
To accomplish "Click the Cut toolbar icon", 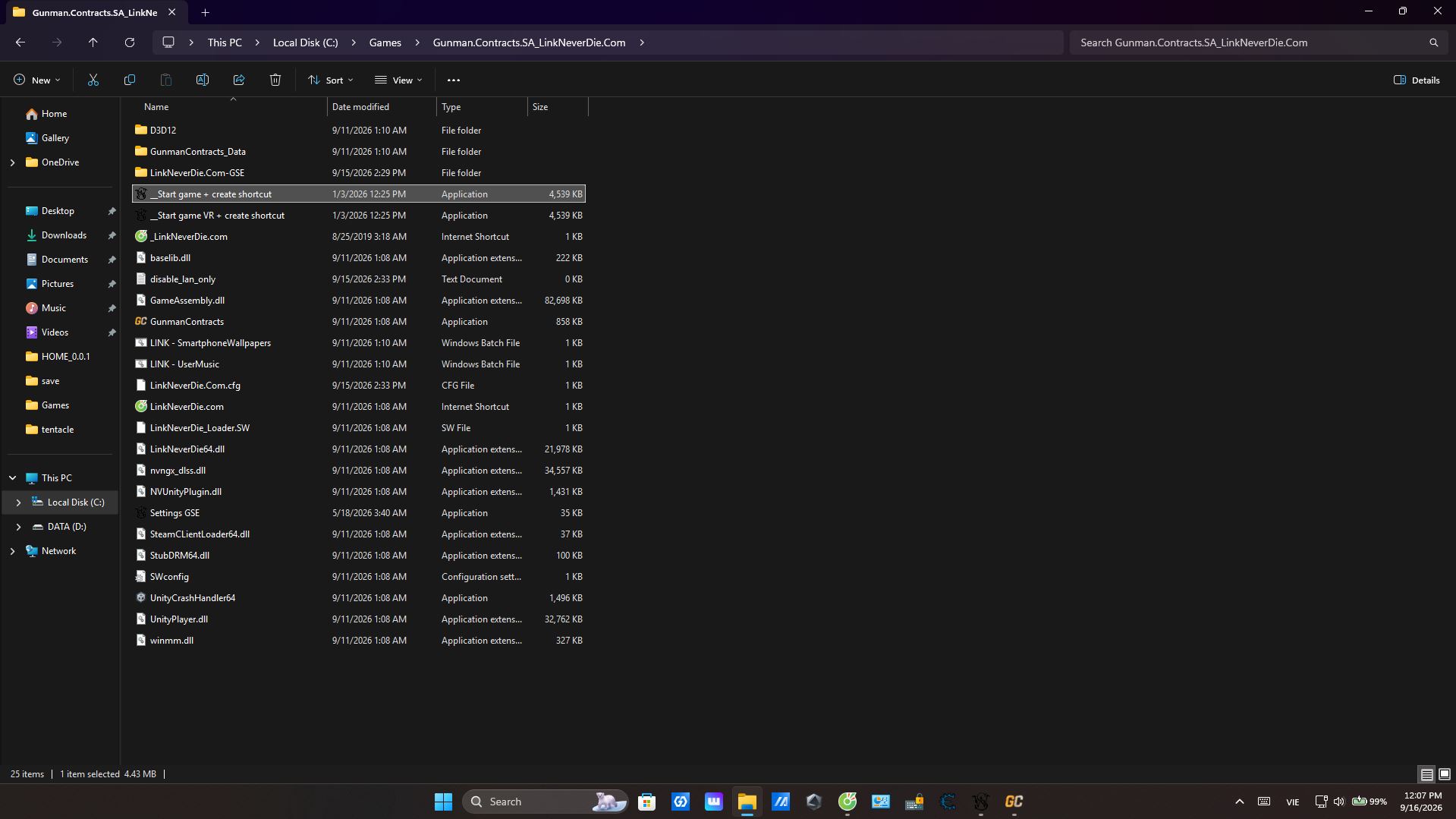I will (93, 80).
